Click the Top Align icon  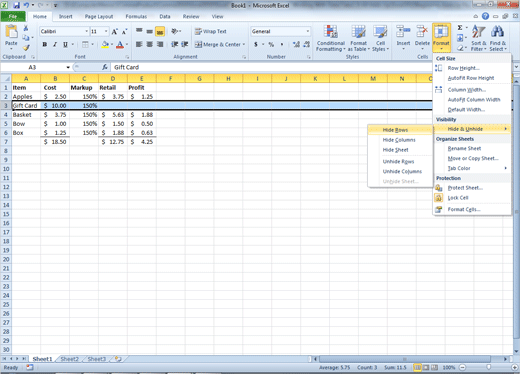139,31
